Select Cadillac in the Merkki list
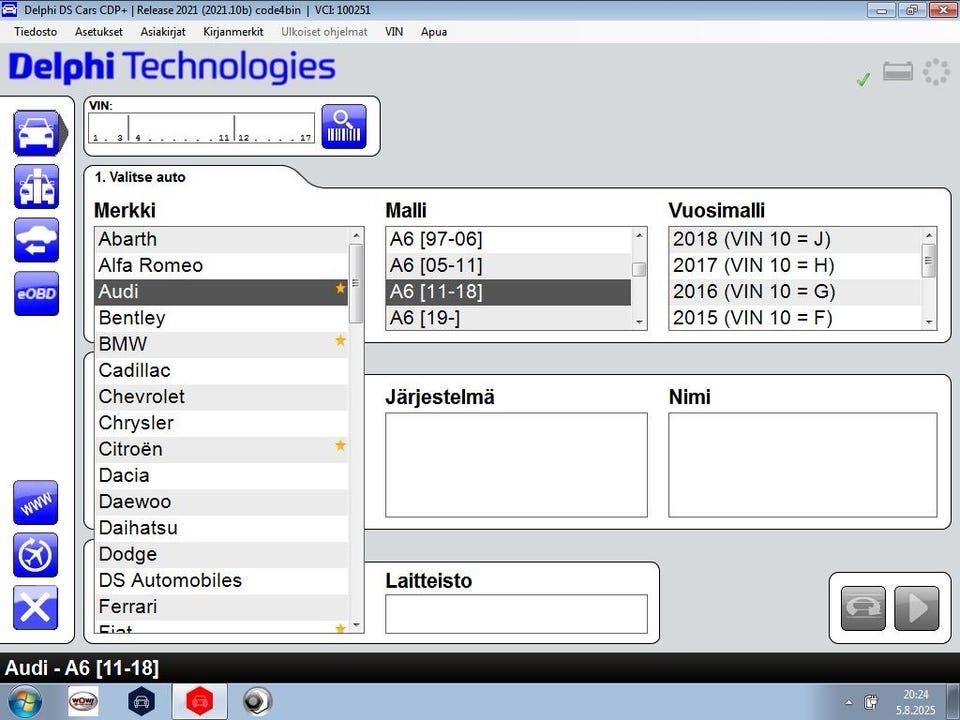 [222, 371]
